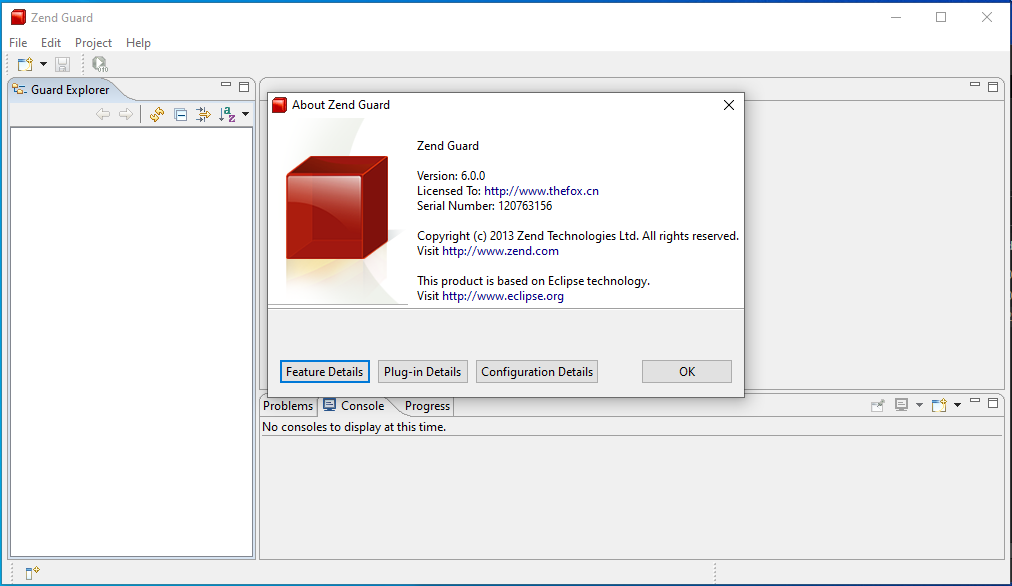This screenshot has width=1012, height=586.
Task: Click the Encode project icon with 010
Action: [99, 64]
